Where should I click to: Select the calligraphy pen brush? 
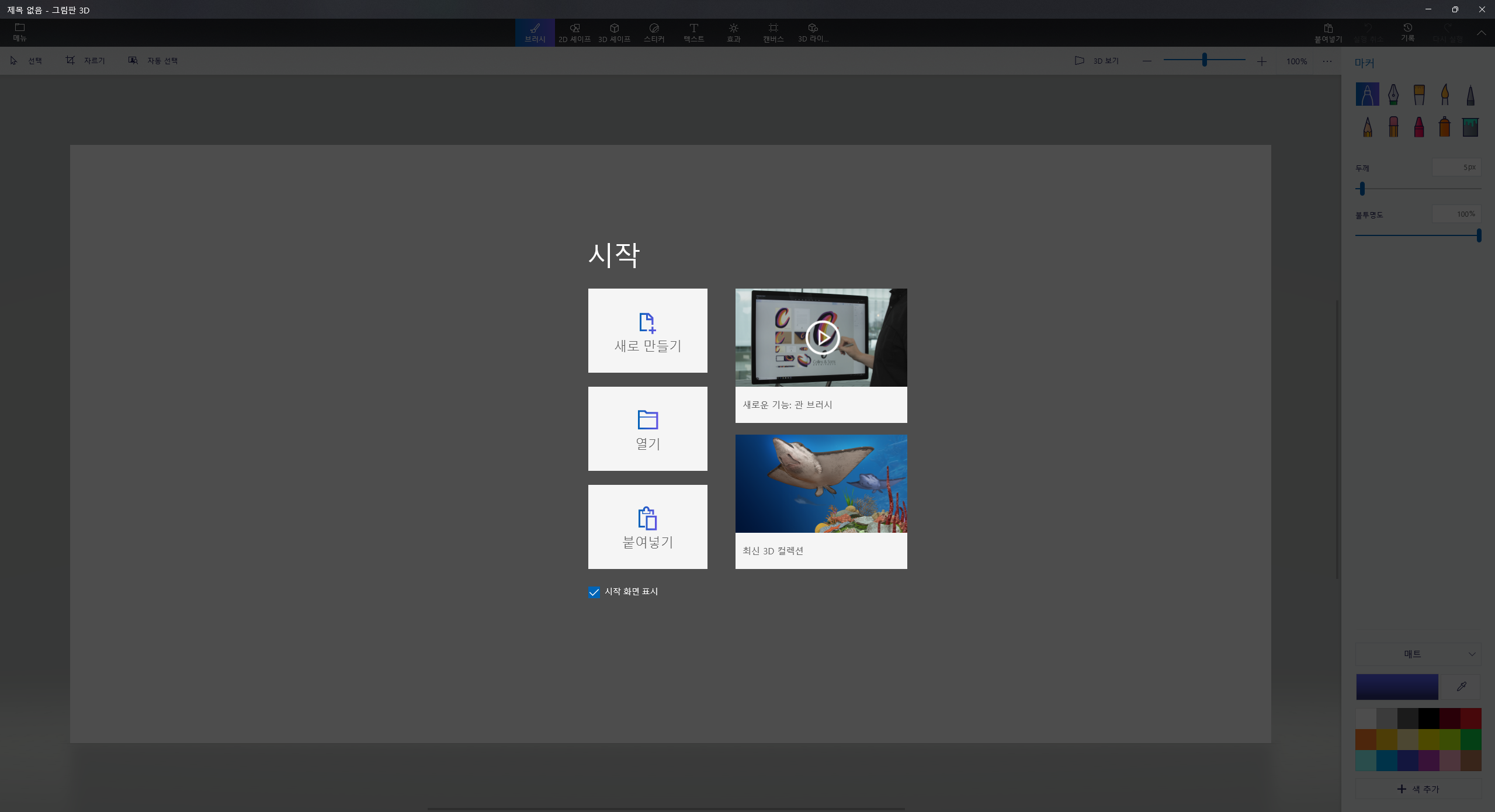[1393, 94]
